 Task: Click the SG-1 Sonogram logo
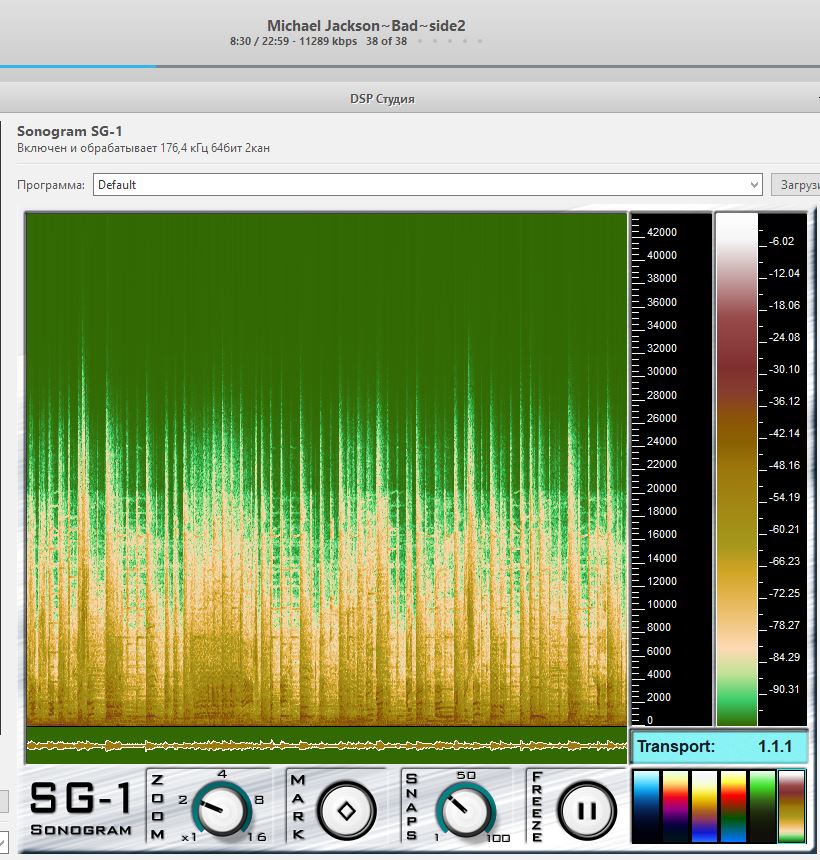[80, 808]
